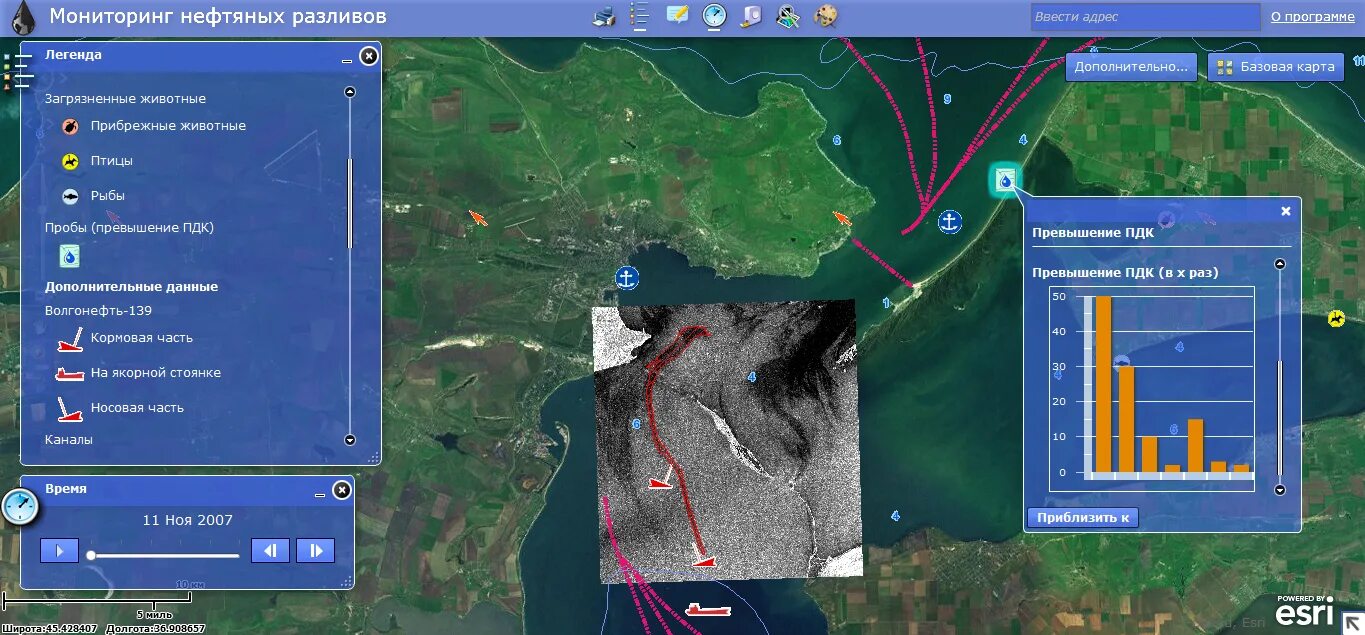
Task: Click the orange arrow marker near the cape
Action: pos(843,218)
